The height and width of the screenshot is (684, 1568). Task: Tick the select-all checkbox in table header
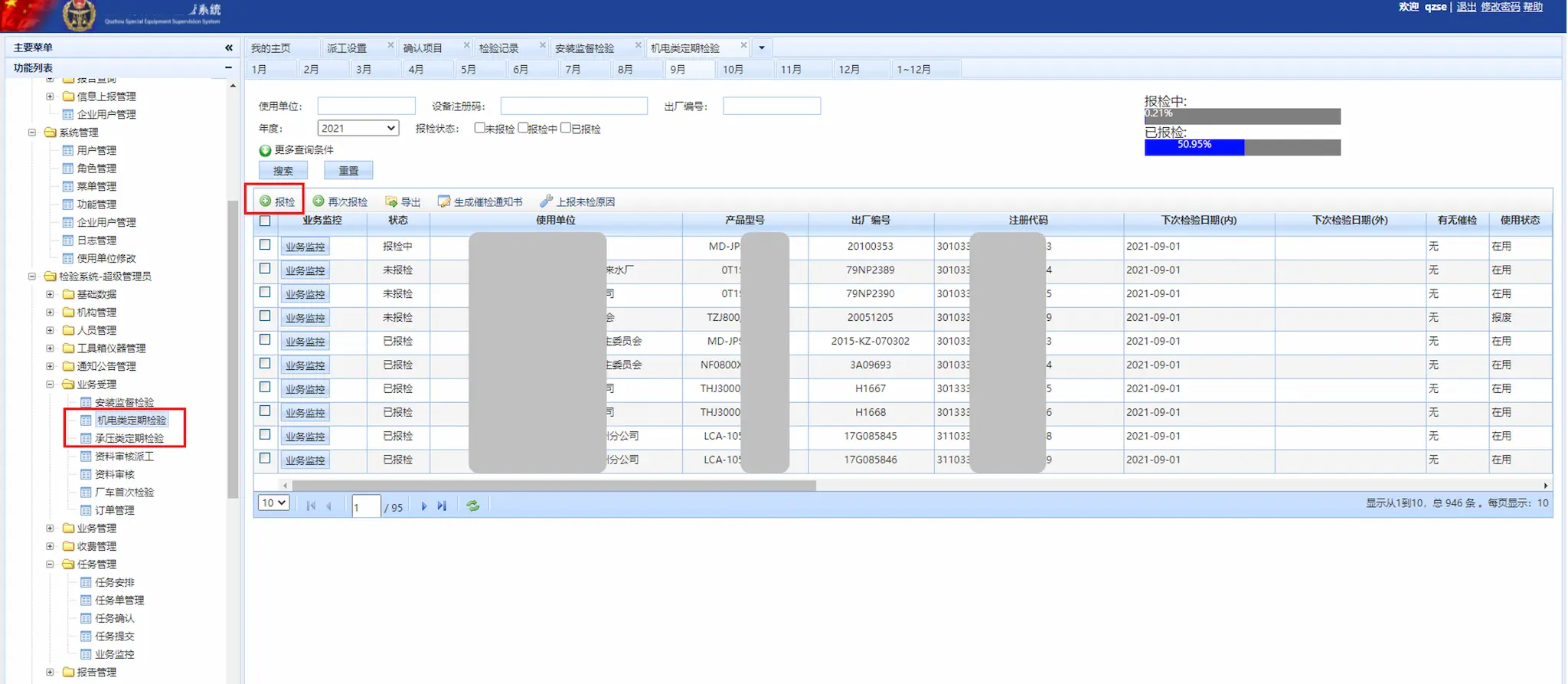point(265,221)
